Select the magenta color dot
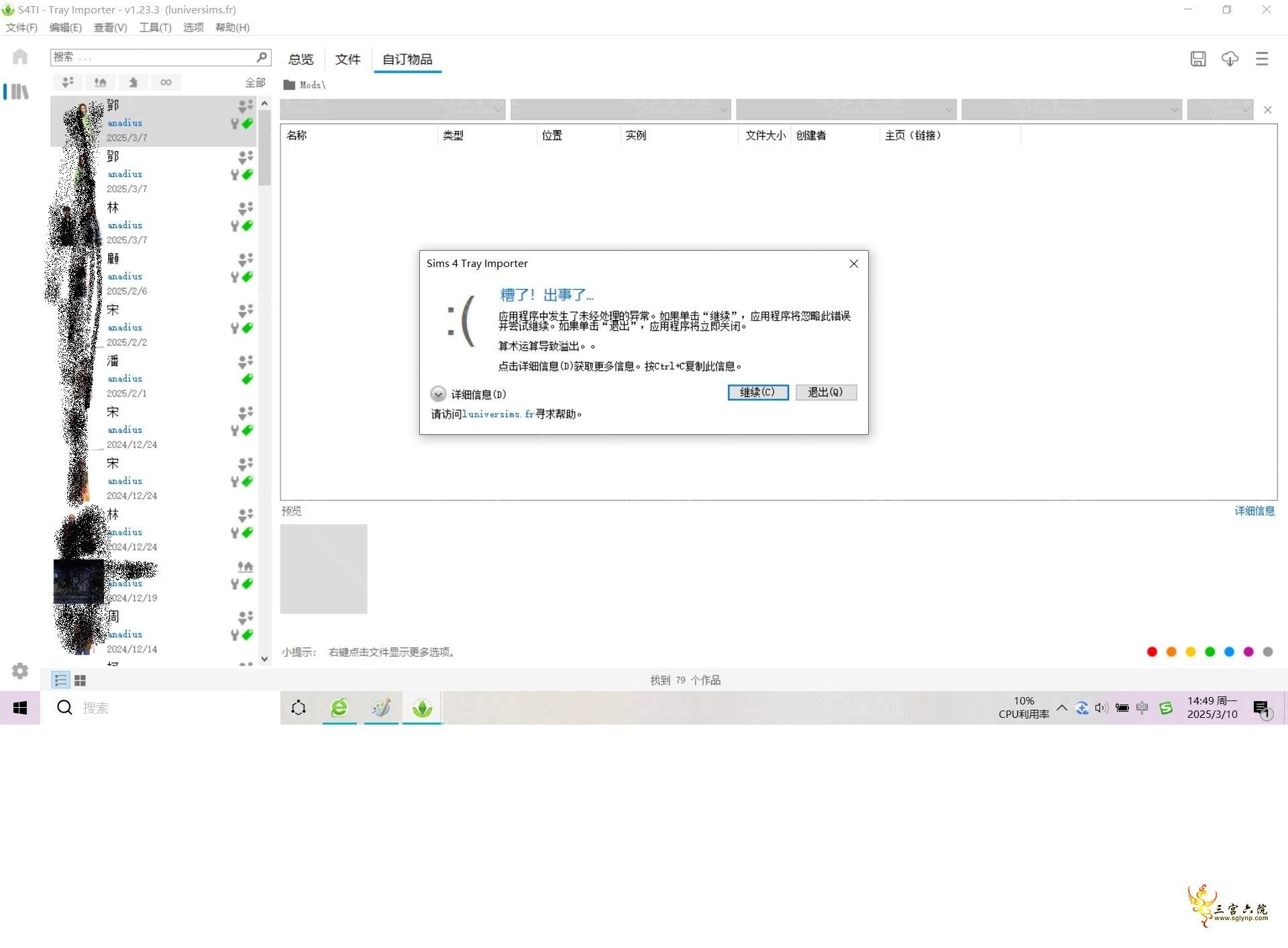Screen dimensions: 1288x948 [1248, 651]
